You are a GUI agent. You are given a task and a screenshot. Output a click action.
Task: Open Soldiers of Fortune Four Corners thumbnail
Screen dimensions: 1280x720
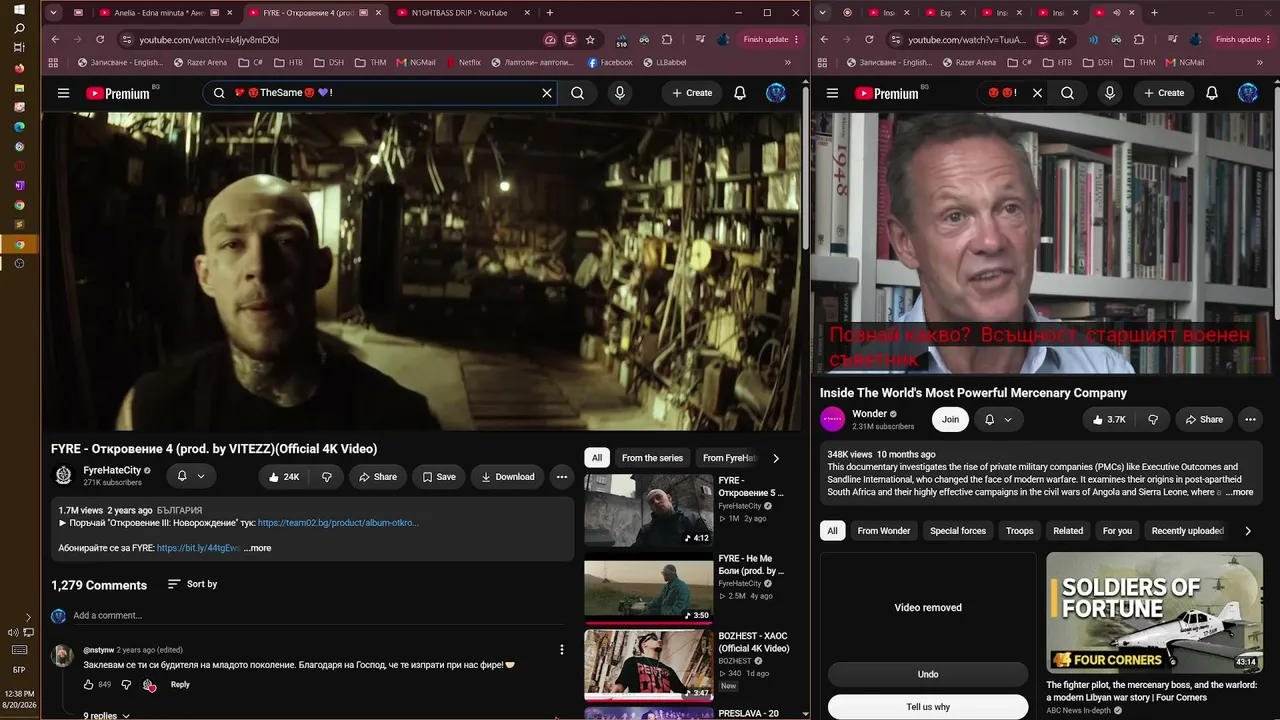(x=1154, y=612)
